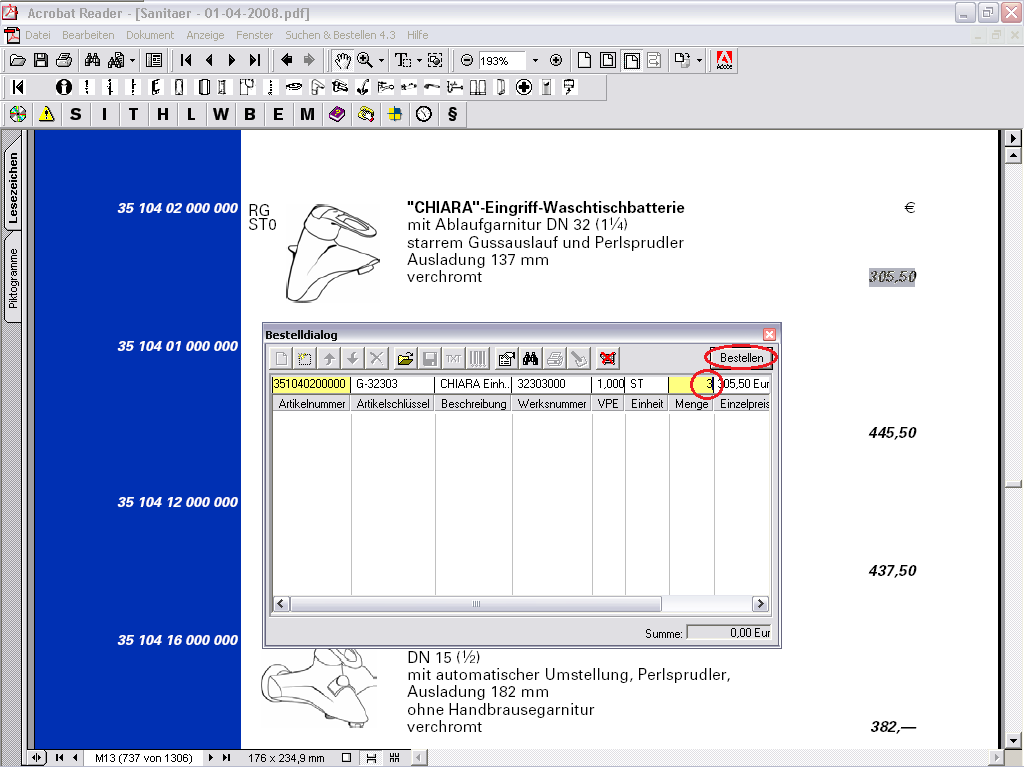
Task: Open the Bearbeiten menu
Action: click(x=88, y=35)
